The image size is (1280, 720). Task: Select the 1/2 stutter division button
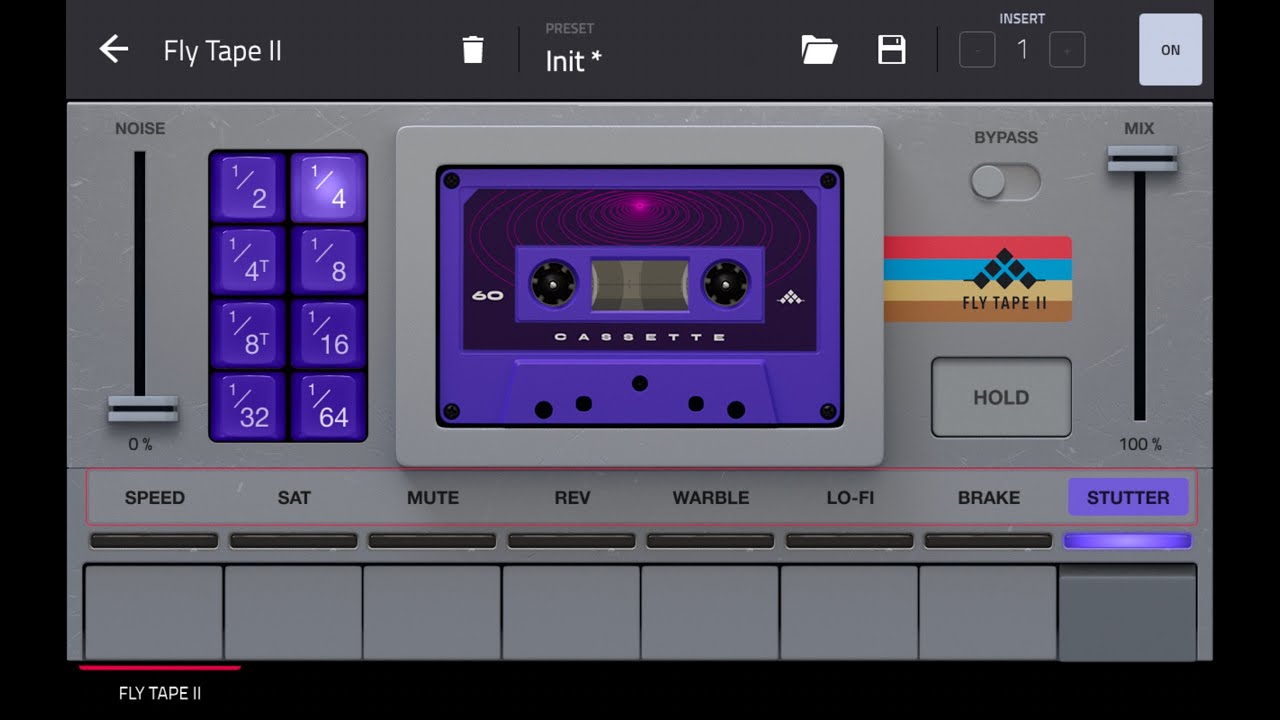coord(249,187)
